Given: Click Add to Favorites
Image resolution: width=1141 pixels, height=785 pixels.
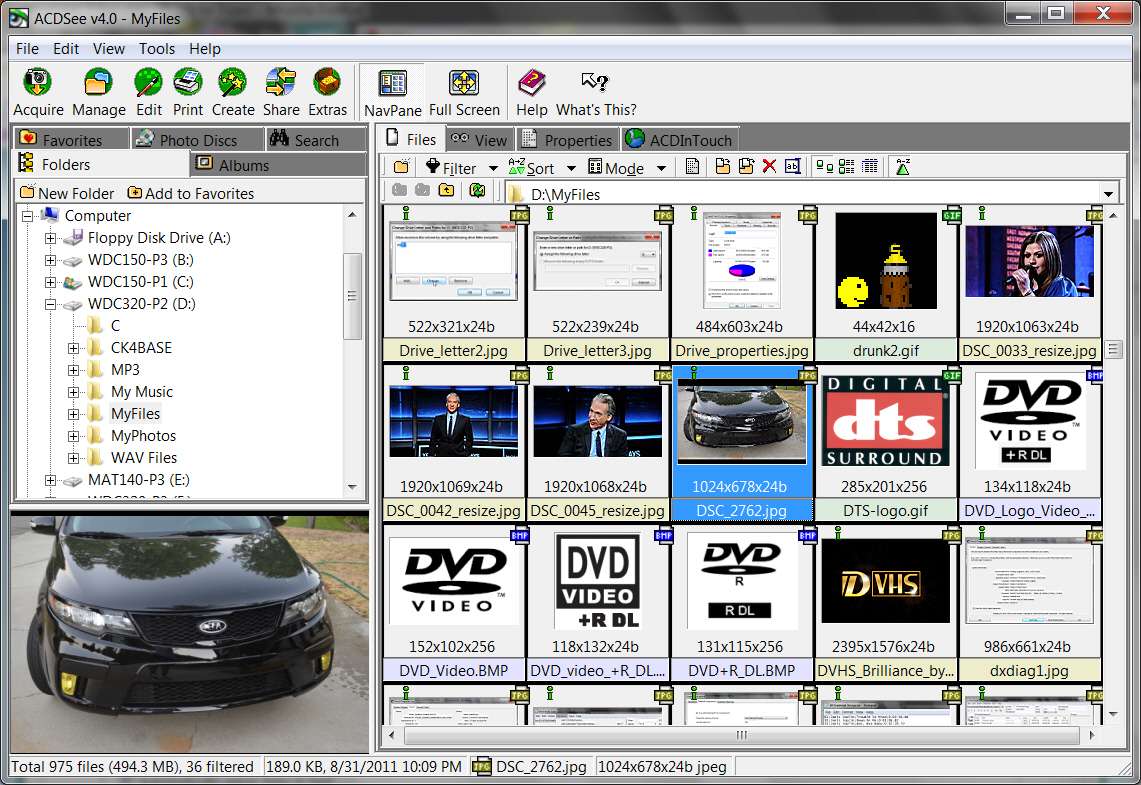Looking at the screenshot, I should (x=191, y=194).
